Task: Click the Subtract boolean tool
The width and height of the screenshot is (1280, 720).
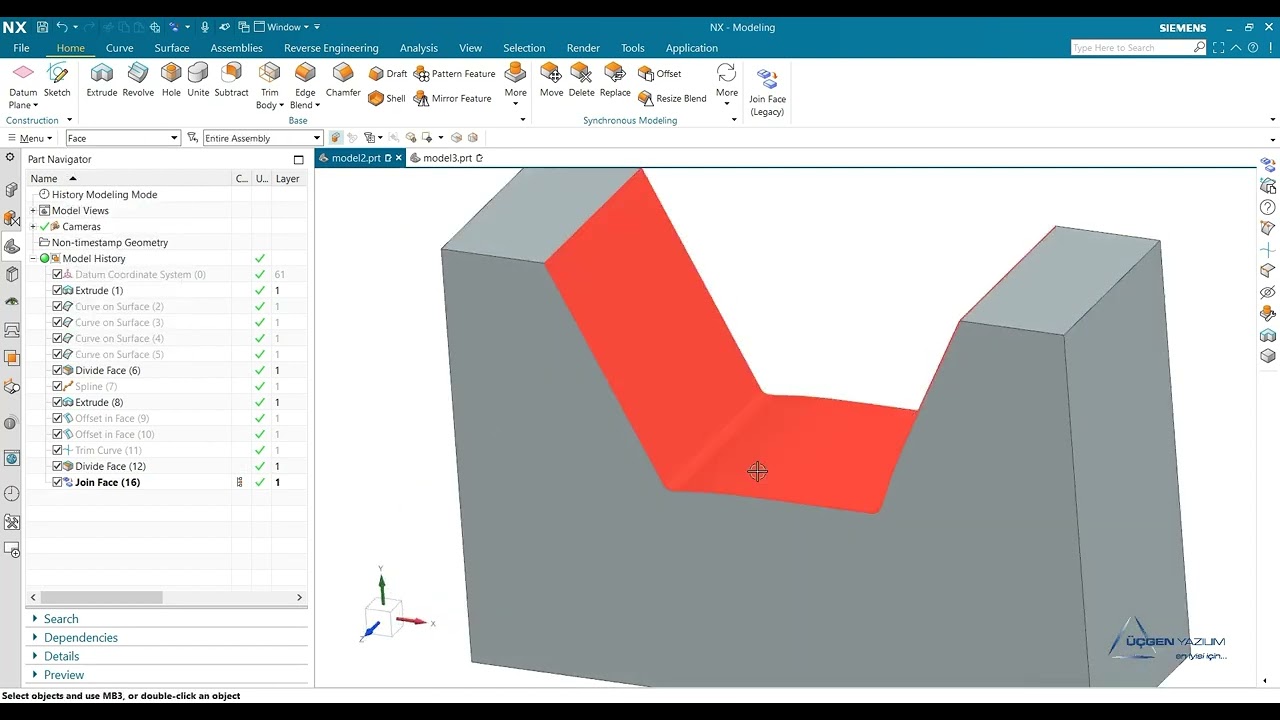Action: click(231, 80)
